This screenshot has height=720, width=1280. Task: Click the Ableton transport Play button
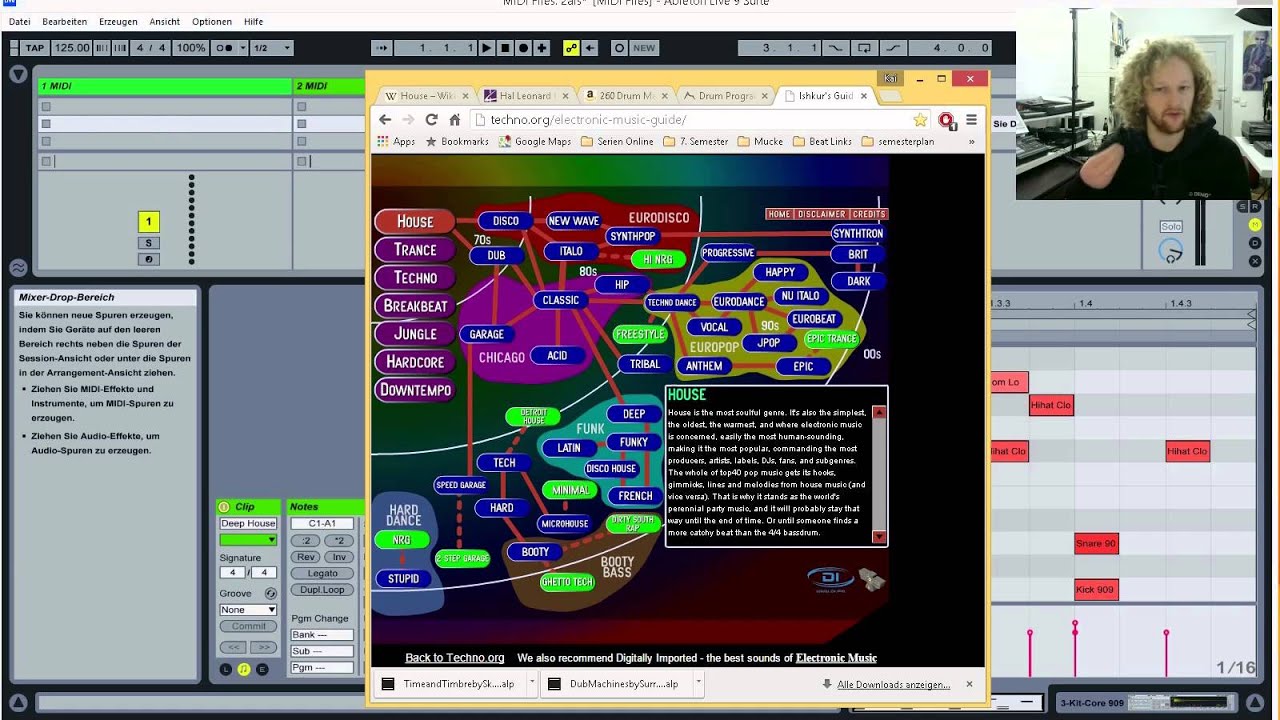point(486,48)
